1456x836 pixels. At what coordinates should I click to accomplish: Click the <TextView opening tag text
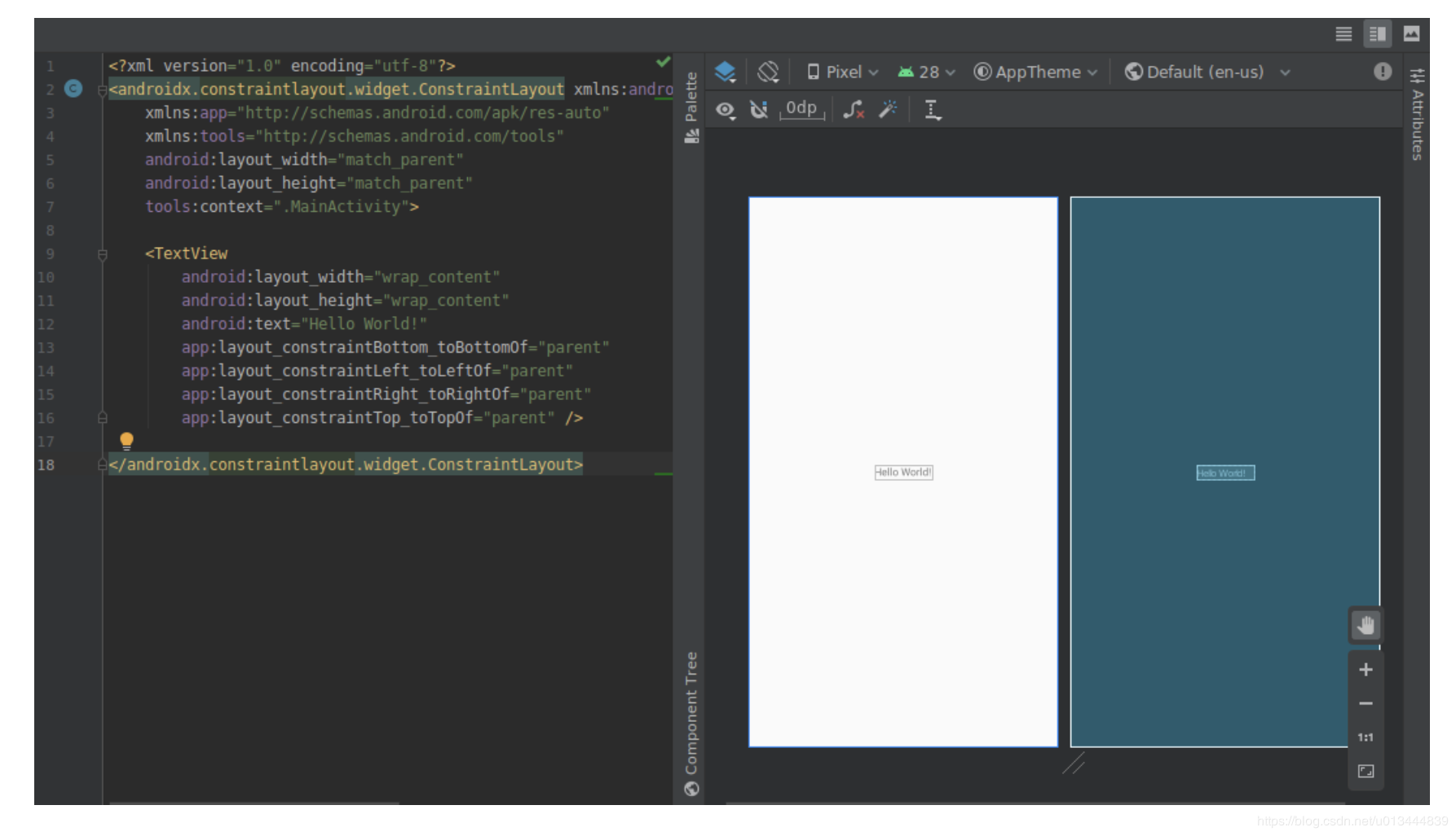coord(187,253)
